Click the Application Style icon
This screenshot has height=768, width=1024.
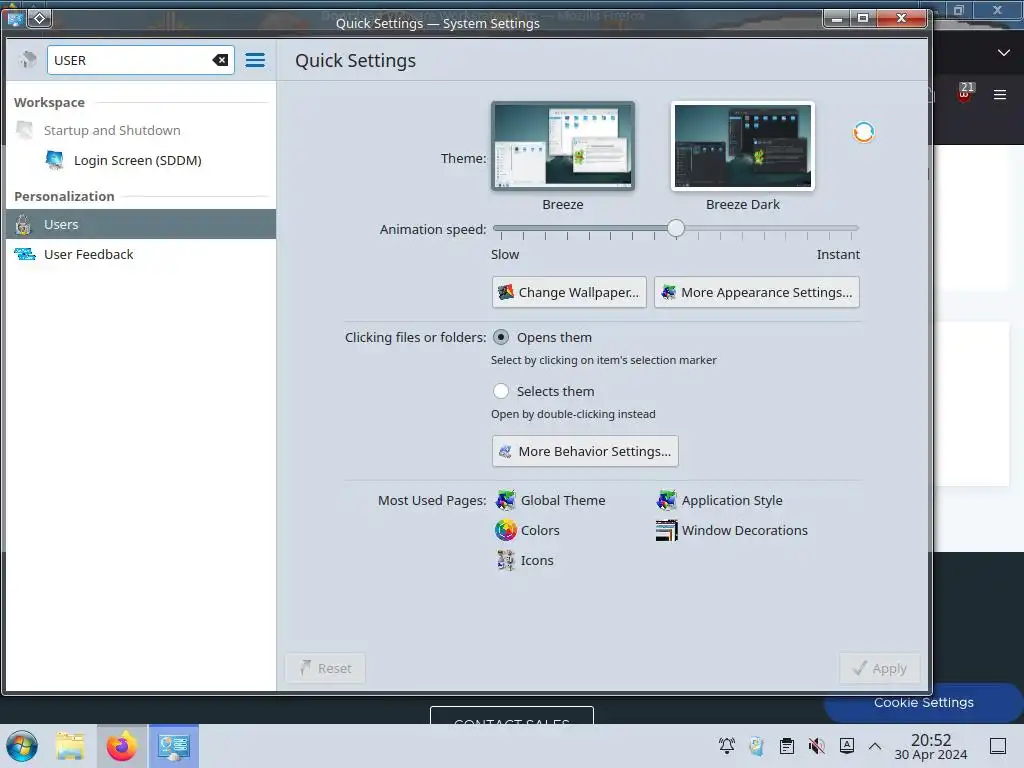pos(667,500)
